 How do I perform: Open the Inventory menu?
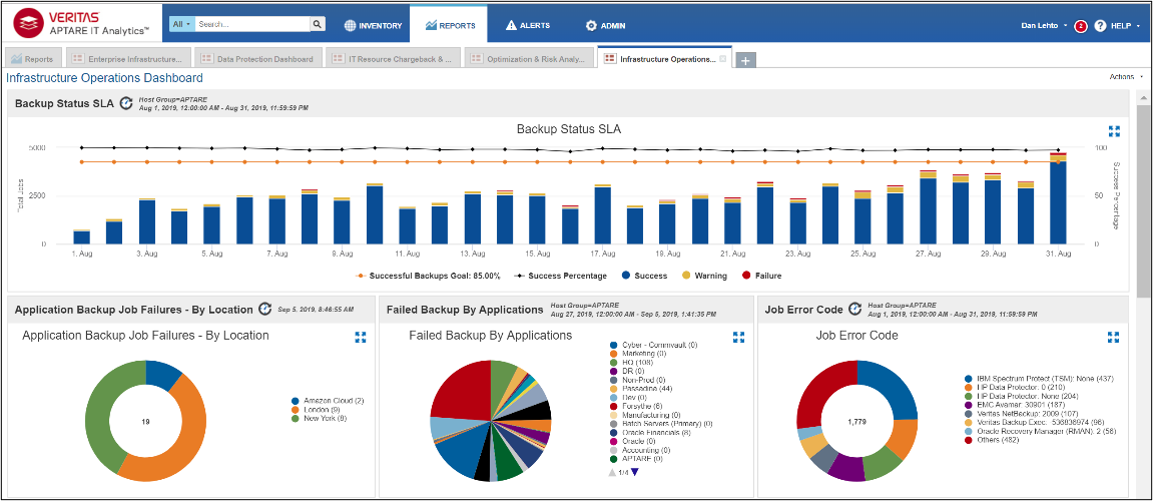374,26
